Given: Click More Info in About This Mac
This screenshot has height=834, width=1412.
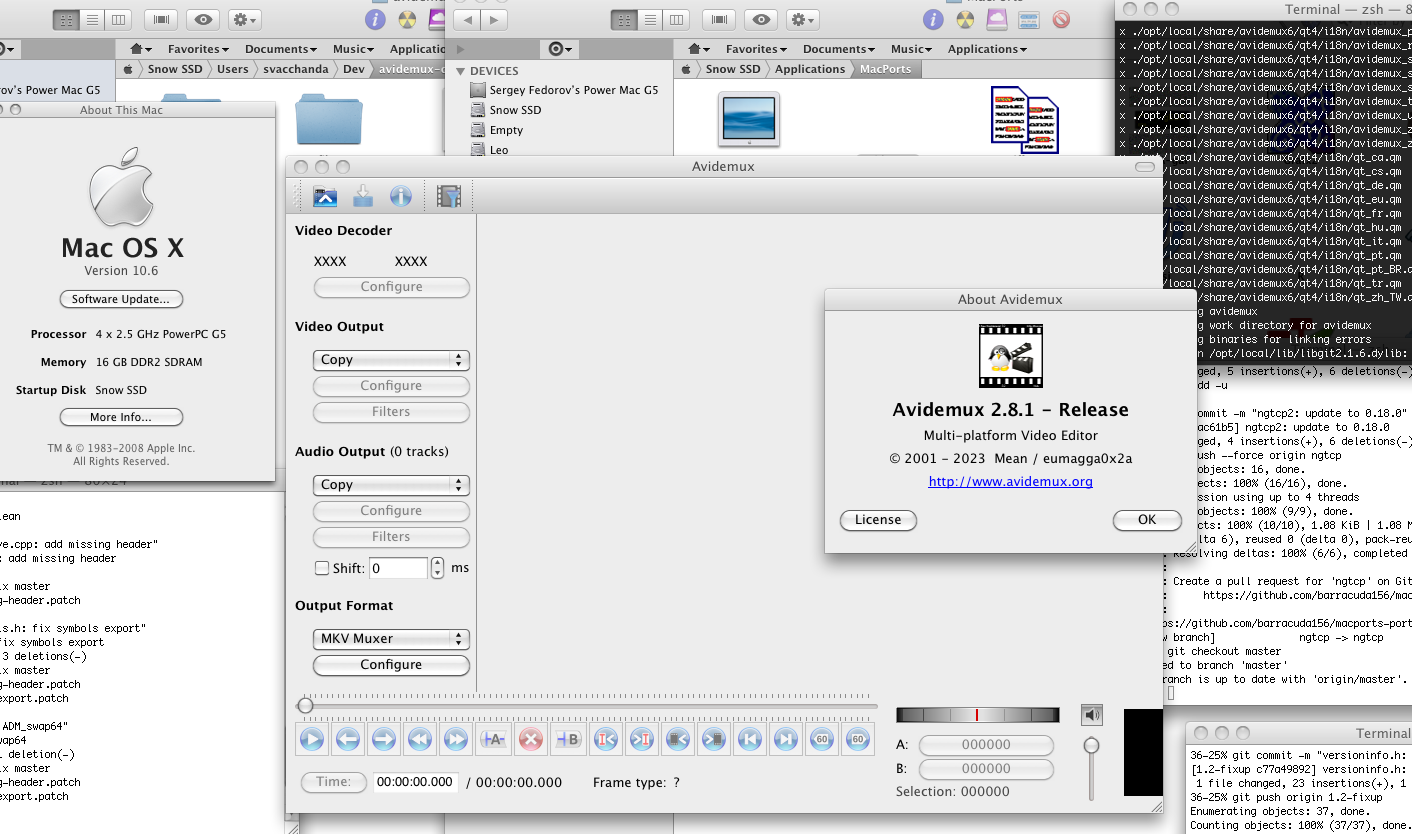Looking at the screenshot, I should pyautogui.click(x=121, y=417).
